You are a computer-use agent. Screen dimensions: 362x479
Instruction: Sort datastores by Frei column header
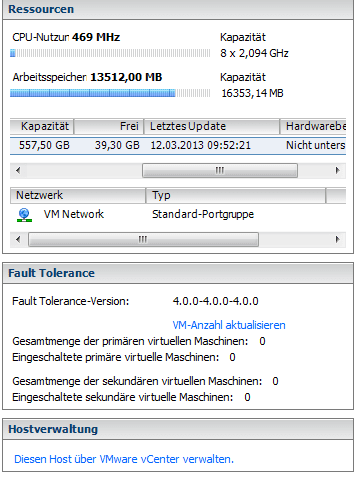pyautogui.click(x=109, y=126)
